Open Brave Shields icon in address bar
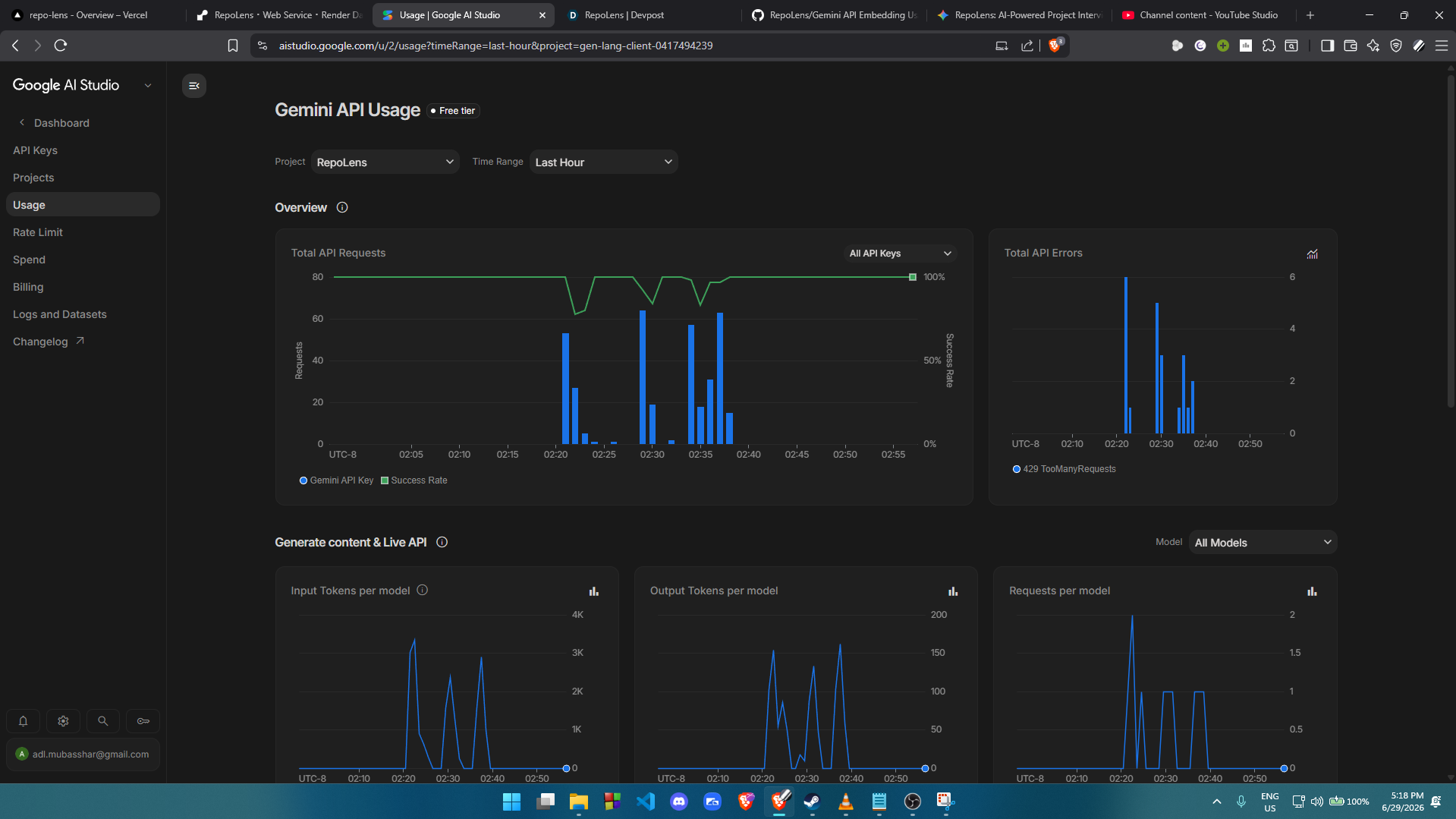 pos(1055,46)
